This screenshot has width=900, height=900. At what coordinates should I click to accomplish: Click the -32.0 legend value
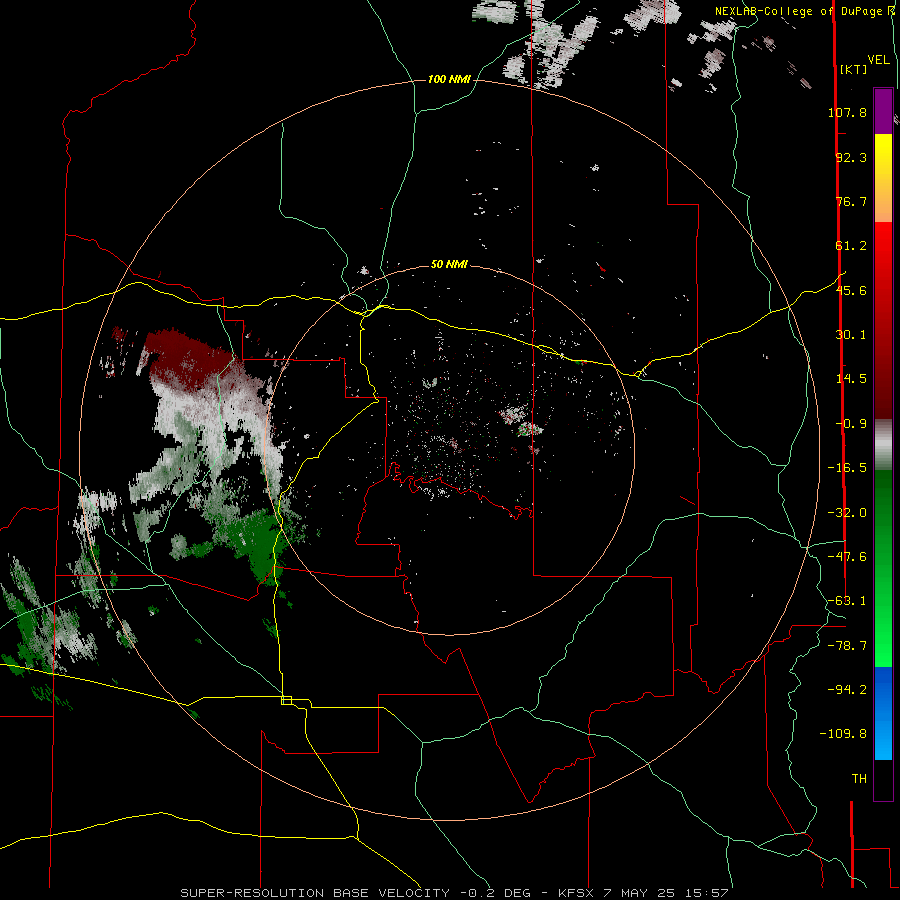click(x=847, y=513)
